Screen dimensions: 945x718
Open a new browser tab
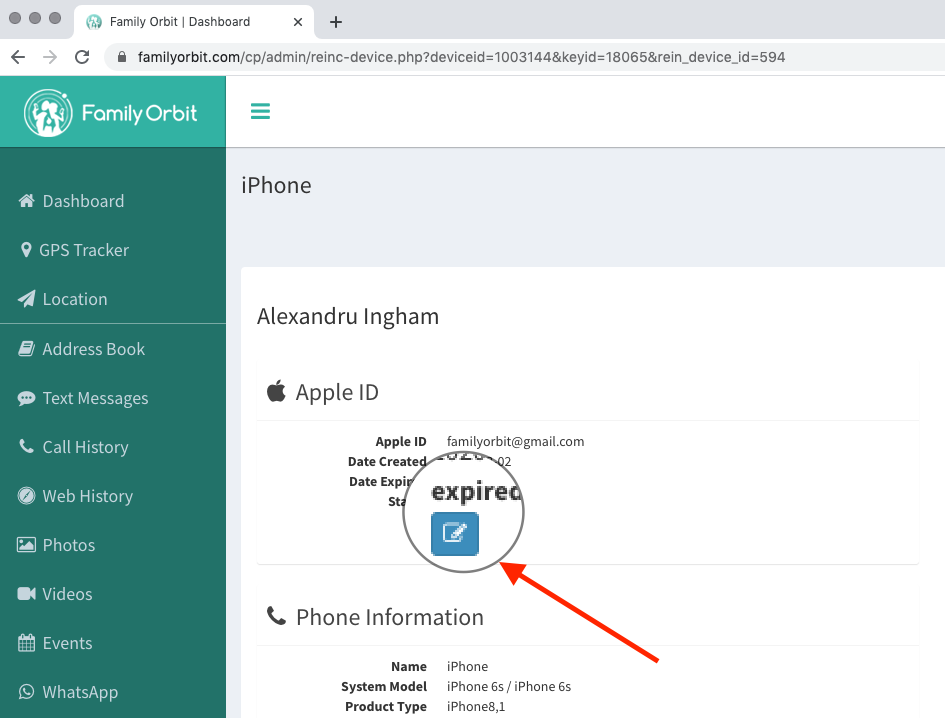(x=336, y=22)
